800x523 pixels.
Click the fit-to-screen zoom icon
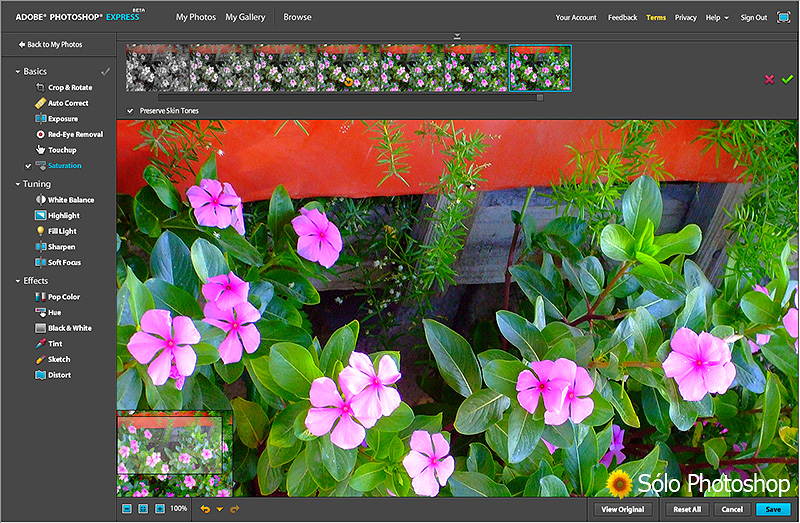(143, 509)
